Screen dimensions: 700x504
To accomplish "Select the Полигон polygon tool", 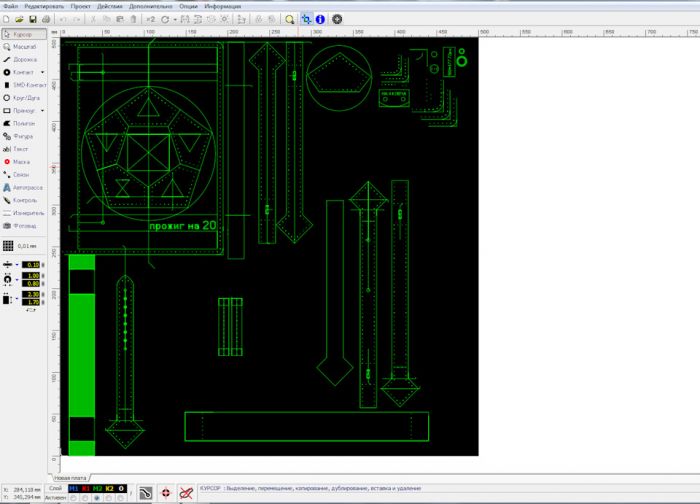I will [x=23, y=123].
